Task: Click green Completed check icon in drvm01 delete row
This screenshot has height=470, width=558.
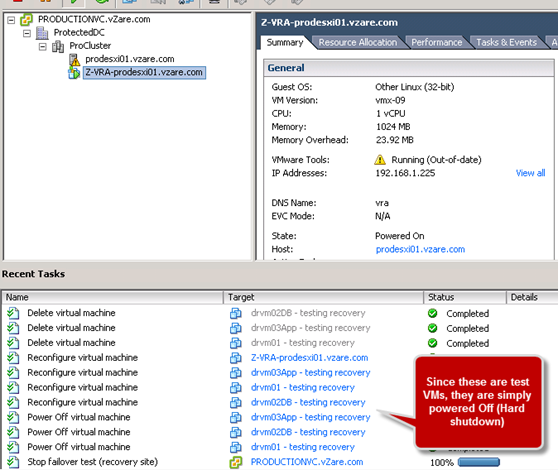Action: click(432, 343)
